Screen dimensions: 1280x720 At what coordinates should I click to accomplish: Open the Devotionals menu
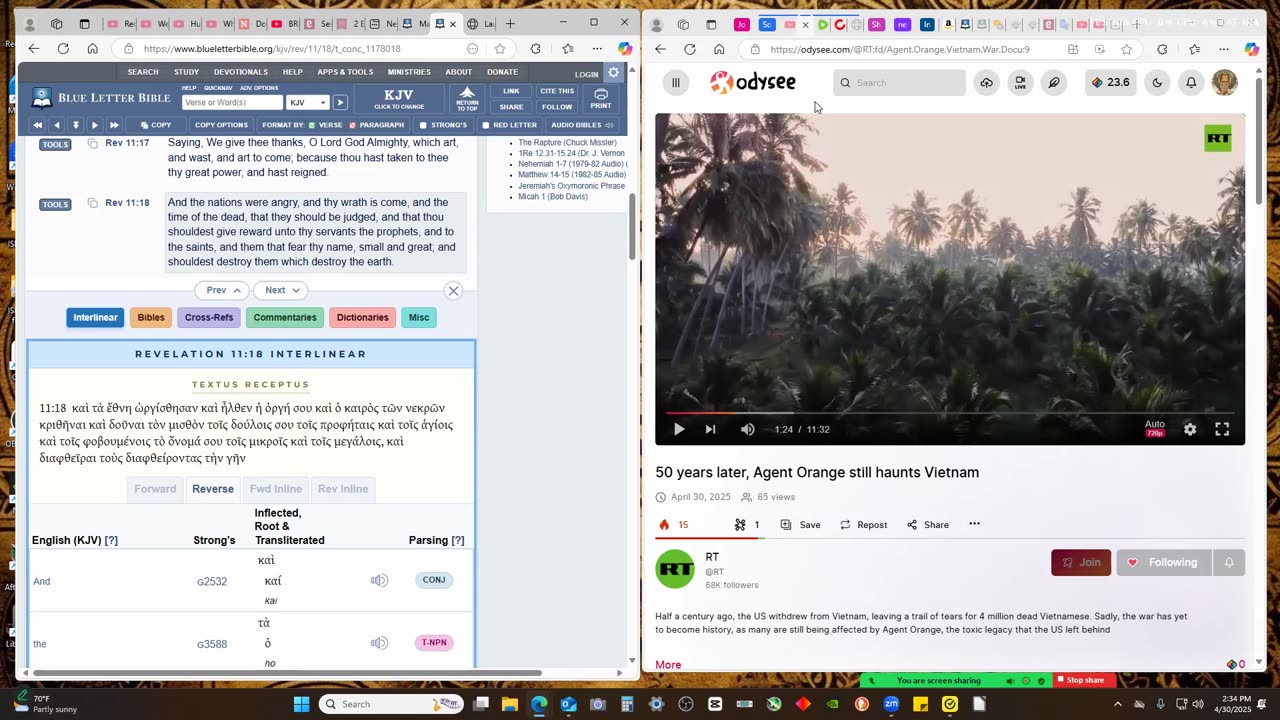[x=241, y=72]
